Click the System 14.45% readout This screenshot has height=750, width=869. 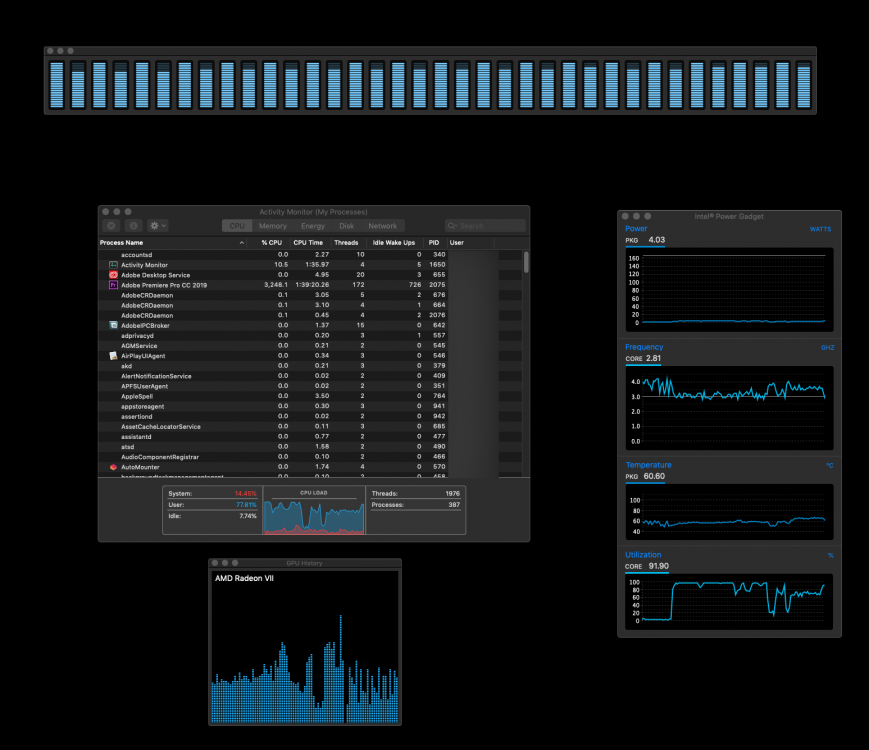pyautogui.click(x=212, y=493)
